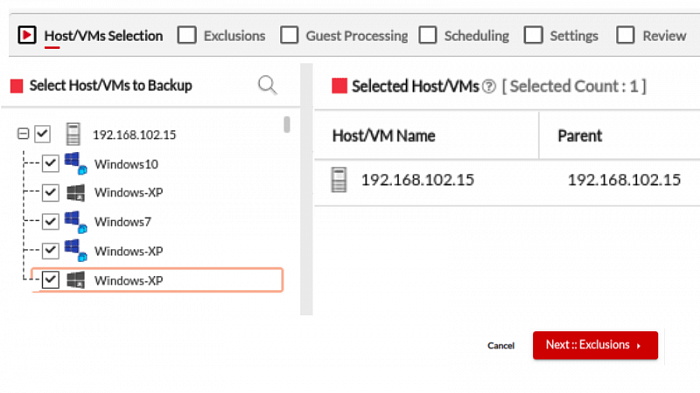Screen dimensions: 700x393
Task: Click the Selected Count : 1 text
Action: pyautogui.click(x=574, y=86)
